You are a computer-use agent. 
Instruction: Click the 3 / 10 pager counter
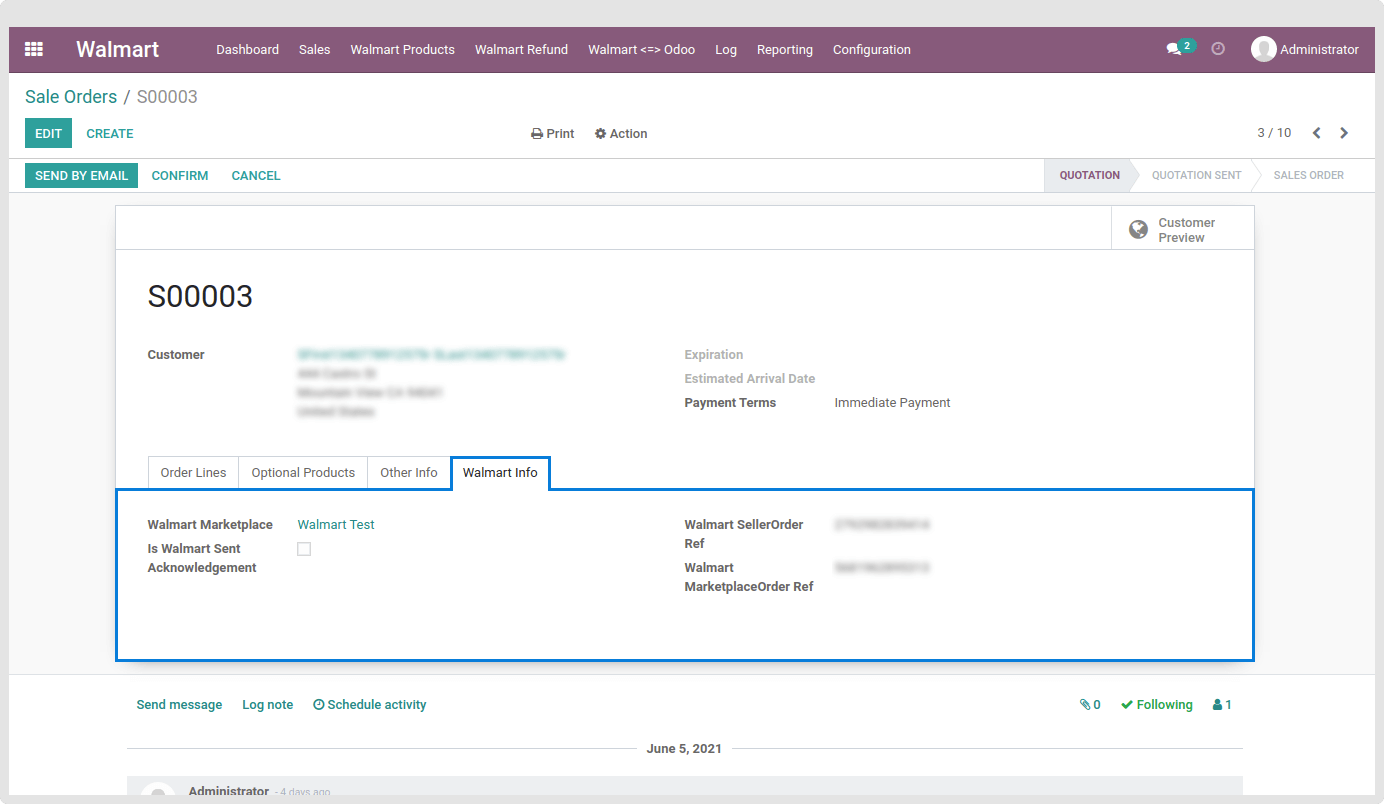tap(1274, 133)
